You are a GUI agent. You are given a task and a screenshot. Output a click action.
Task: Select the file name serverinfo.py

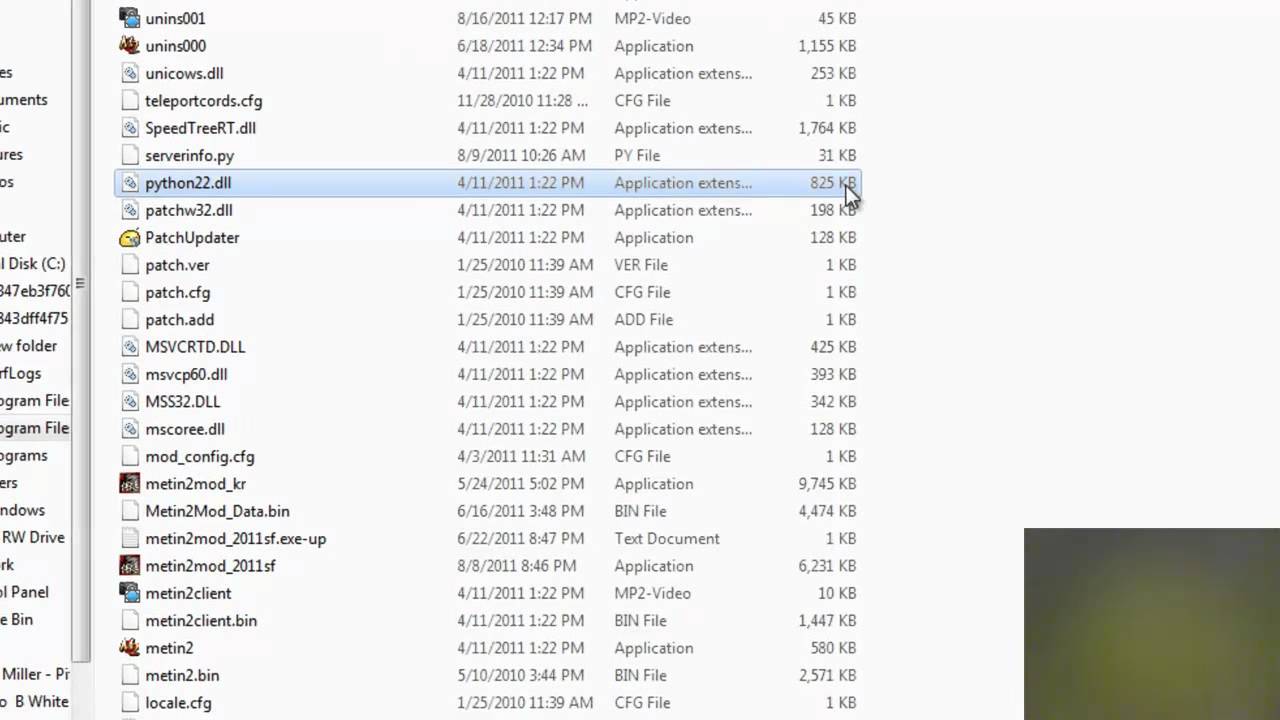[x=189, y=155]
